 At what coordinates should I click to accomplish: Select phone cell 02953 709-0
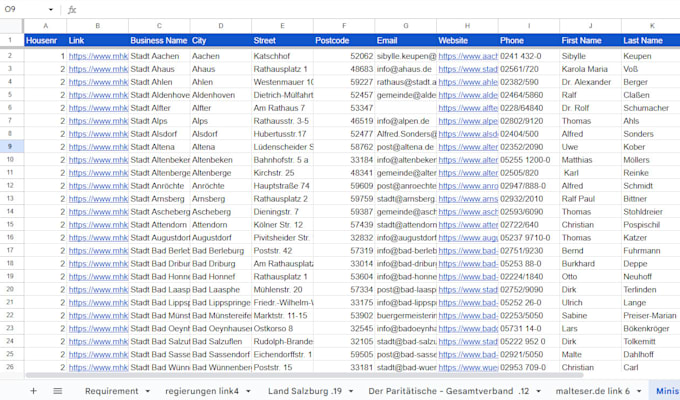(529, 367)
